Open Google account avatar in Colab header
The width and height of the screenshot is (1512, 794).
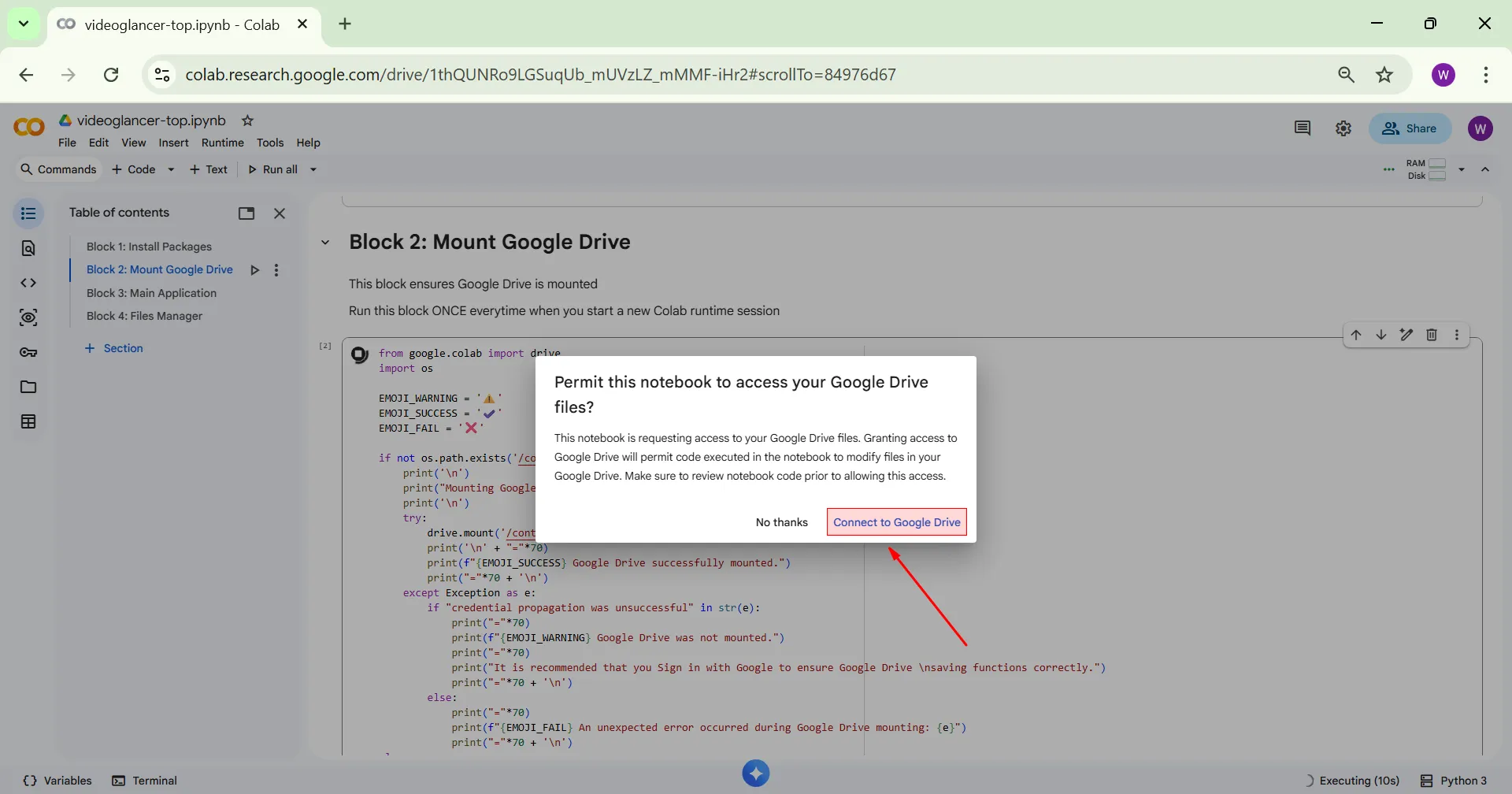tap(1480, 128)
